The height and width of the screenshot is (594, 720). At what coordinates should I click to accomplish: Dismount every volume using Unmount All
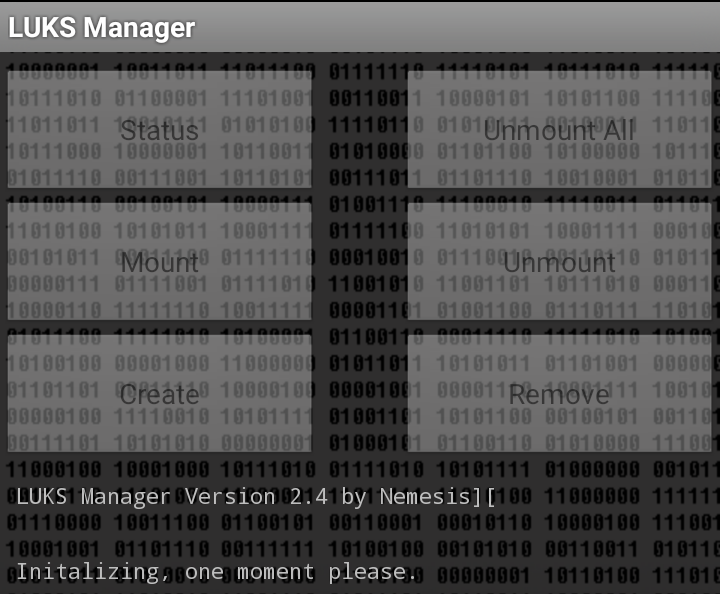(x=559, y=129)
